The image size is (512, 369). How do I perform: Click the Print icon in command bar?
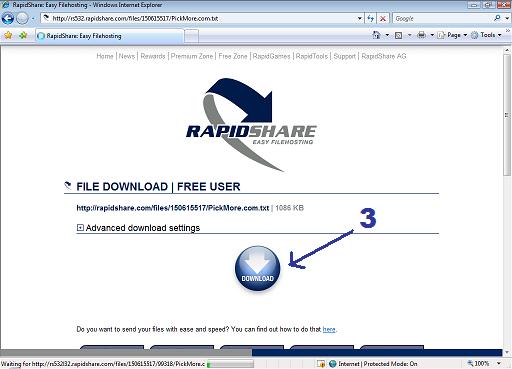(x=421, y=35)
